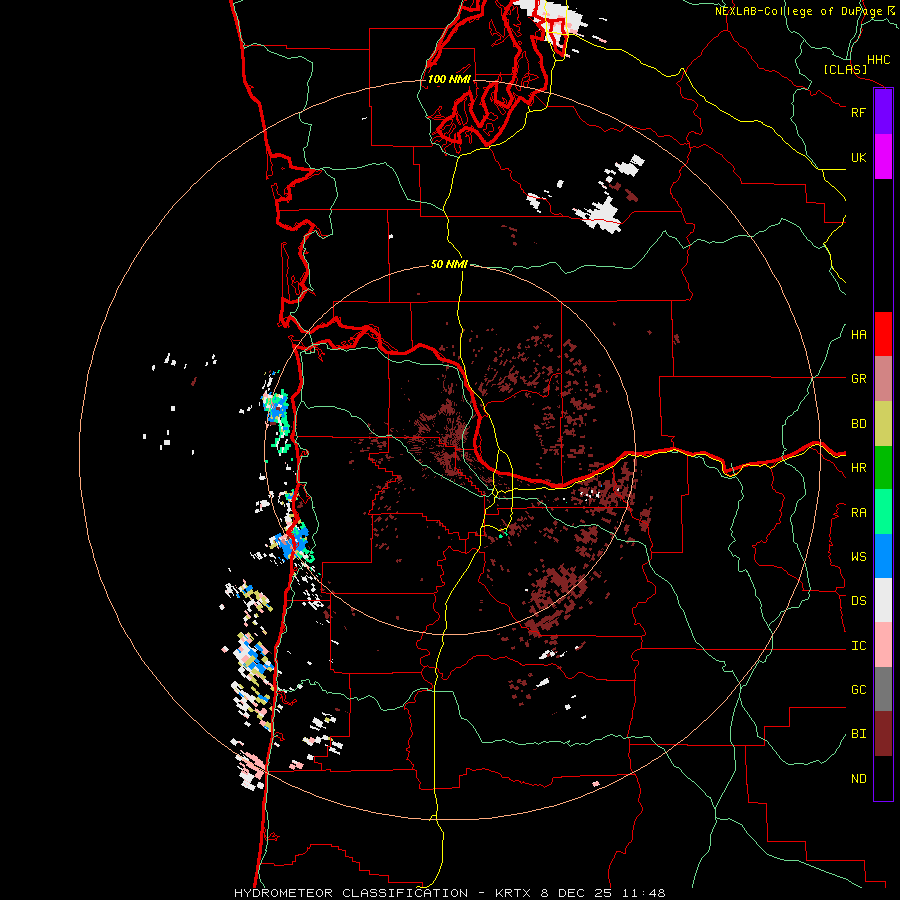Viewport: 900px width, 900px height.
Task: Click the BI legend label
Action: coord(858,734)
